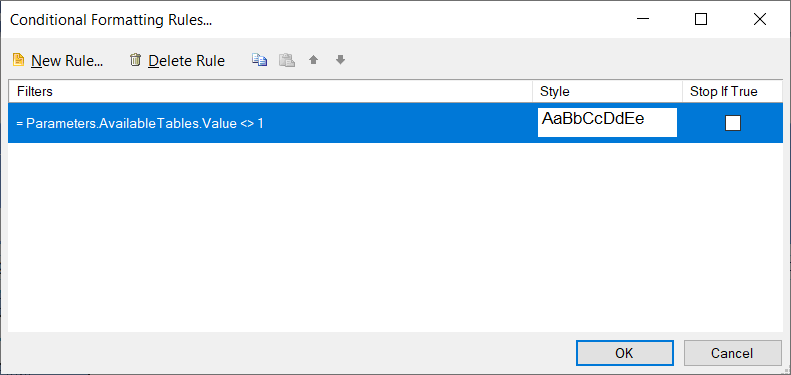Viewport: 791px width, 375px height.
Task: Move the rule down with down arrow
Action: pos(341,60)
